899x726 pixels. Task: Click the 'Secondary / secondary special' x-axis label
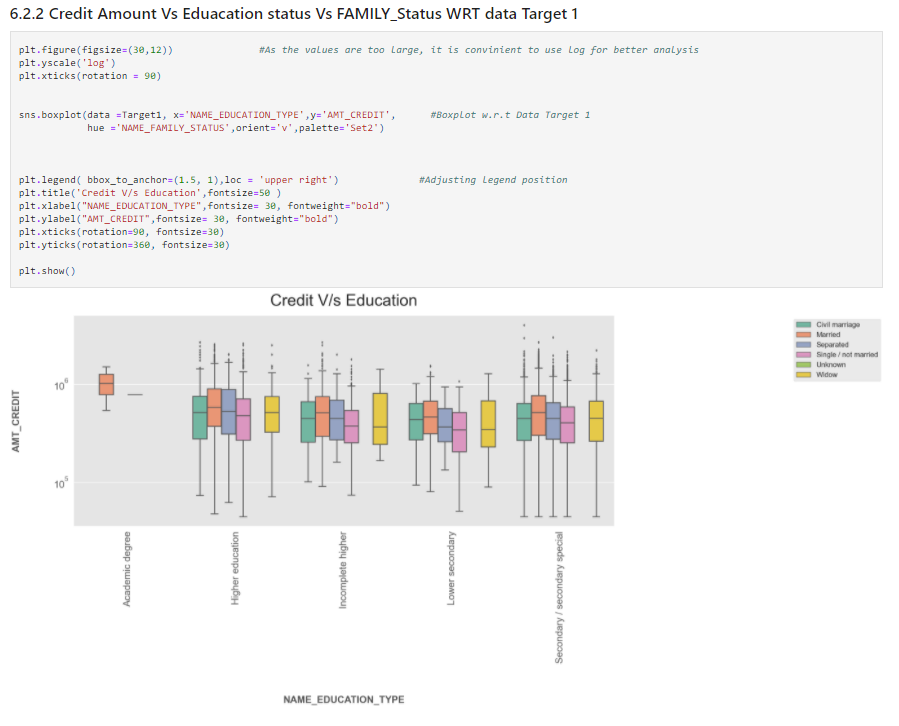[x=559, y=598]
